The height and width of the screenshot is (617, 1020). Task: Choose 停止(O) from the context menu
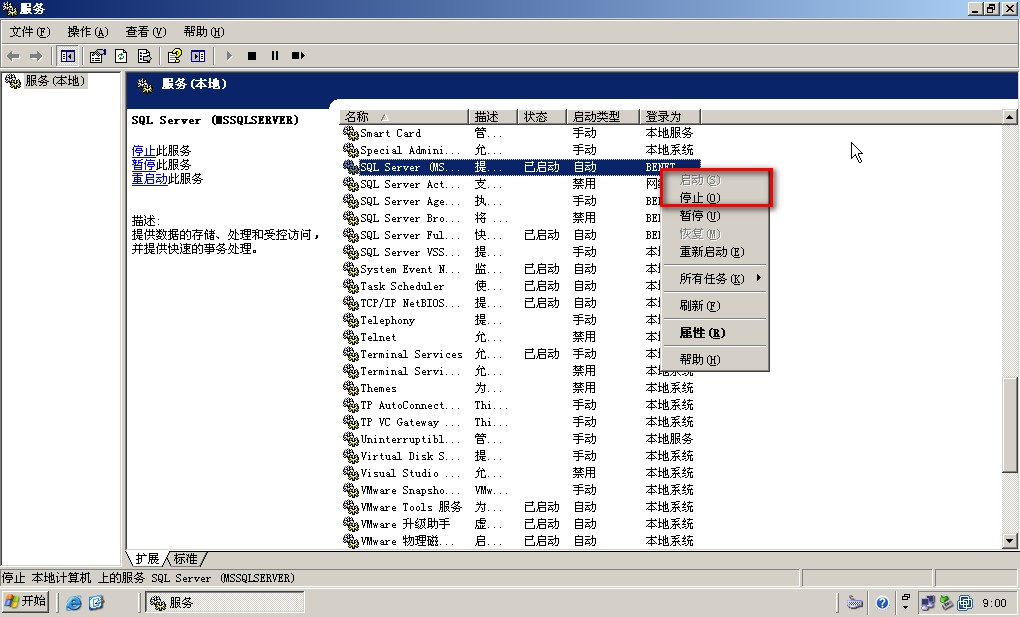pos(715,198)
